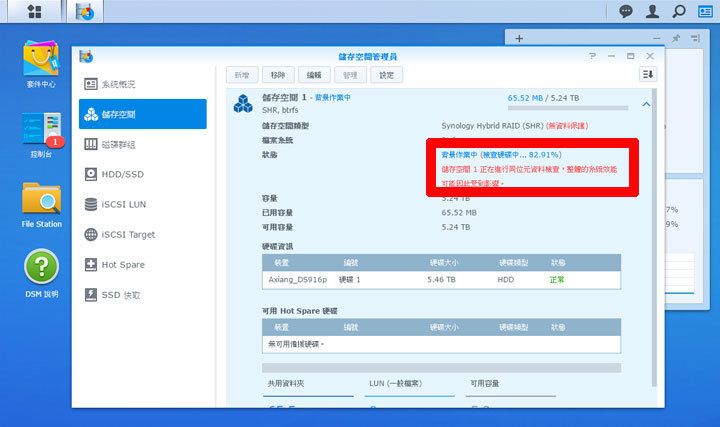720x427 pixels.
Task: Click the Control Panel notification badge
Action: [x=55, y=142]
